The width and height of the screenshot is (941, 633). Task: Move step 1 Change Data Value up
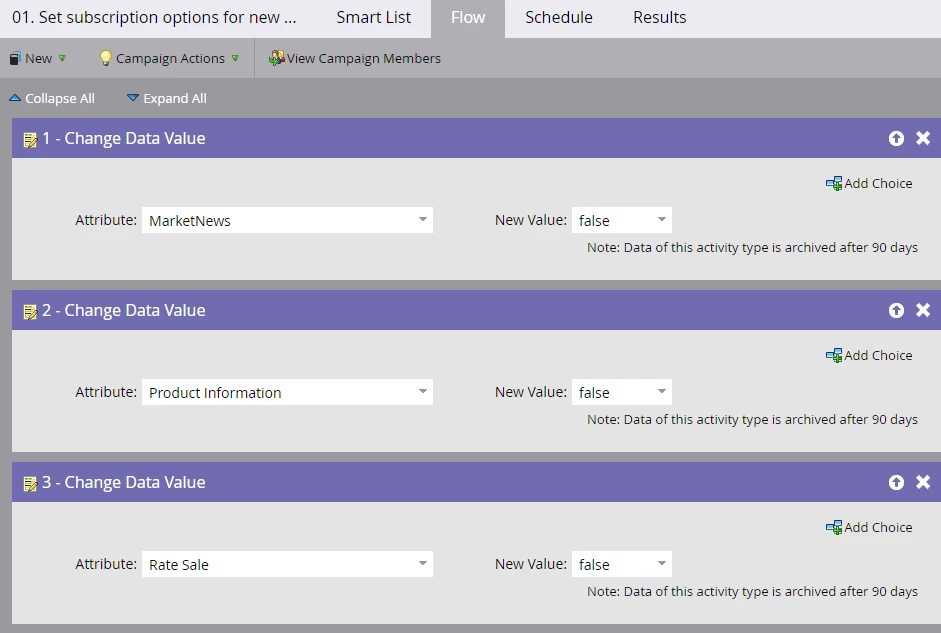click(x=896, y=139)
